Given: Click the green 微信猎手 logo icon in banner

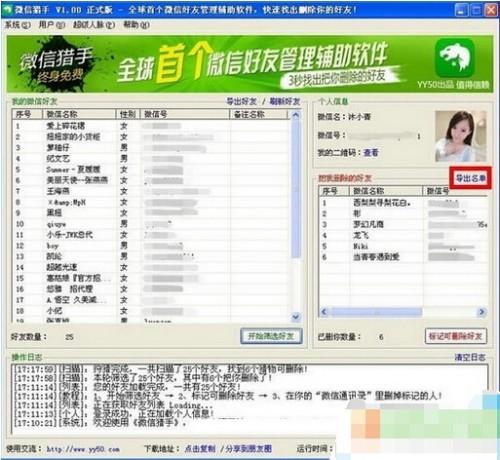Looking at the screenshot, I should tap(455, 58).
